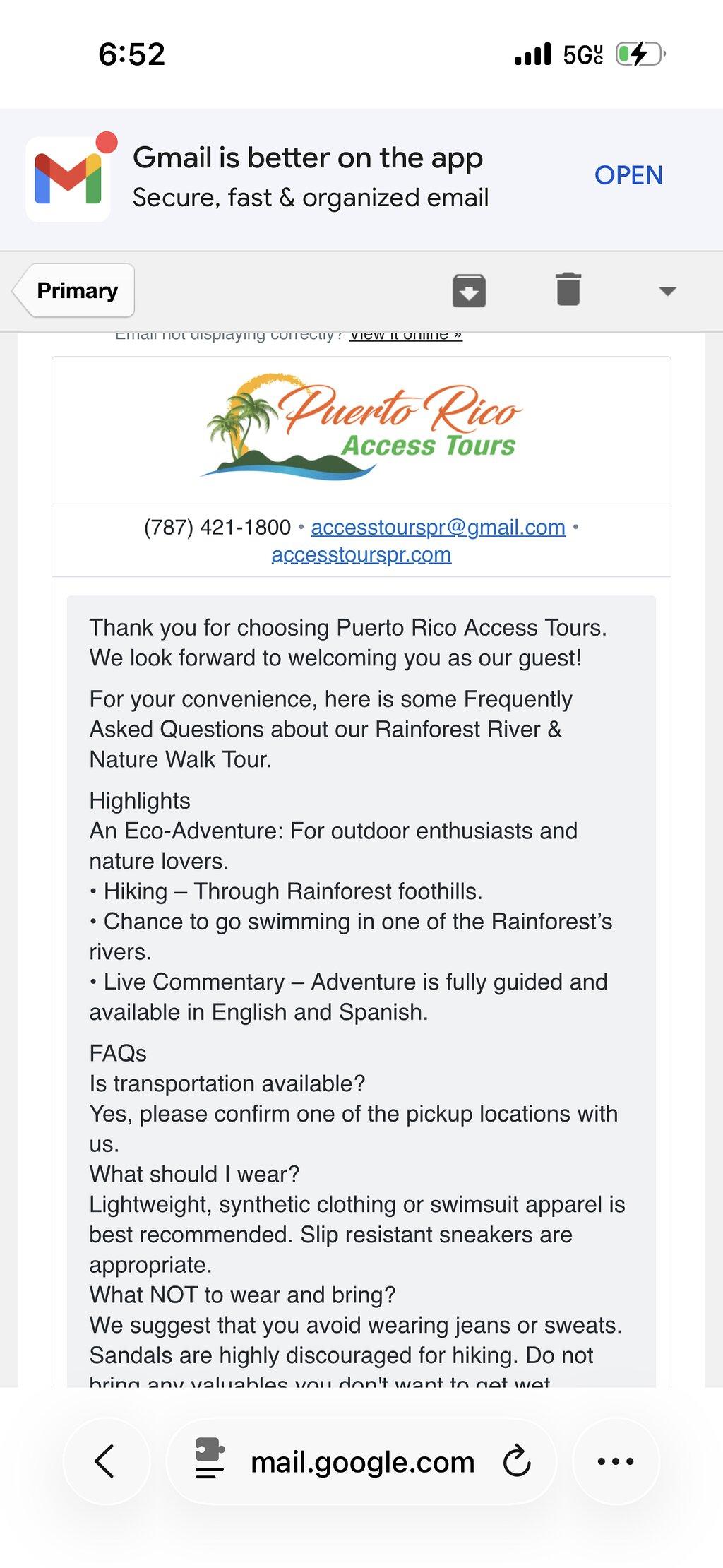The image size is (723, 1568).
Task: Go back using the browser back chevron
Action: tap(106, 1461)
